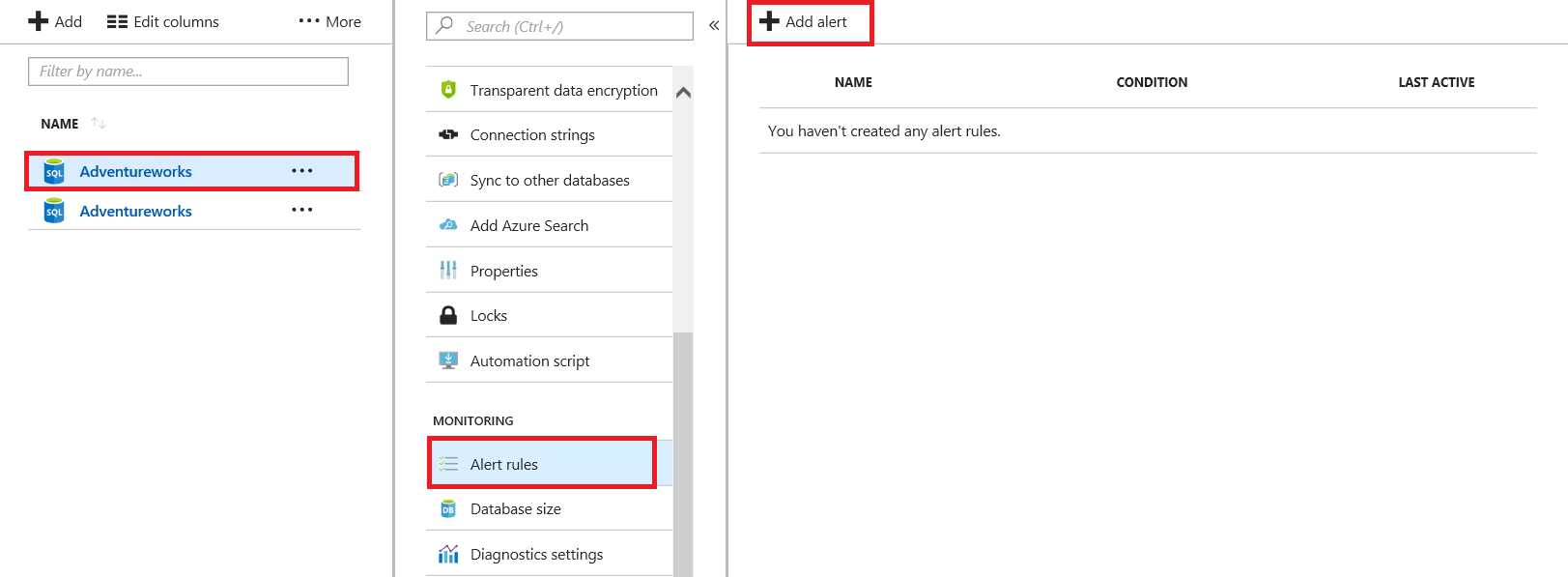The image size is (1568, 577).
Task: Click the Properties sliders icon
Action: pos(448,271)
